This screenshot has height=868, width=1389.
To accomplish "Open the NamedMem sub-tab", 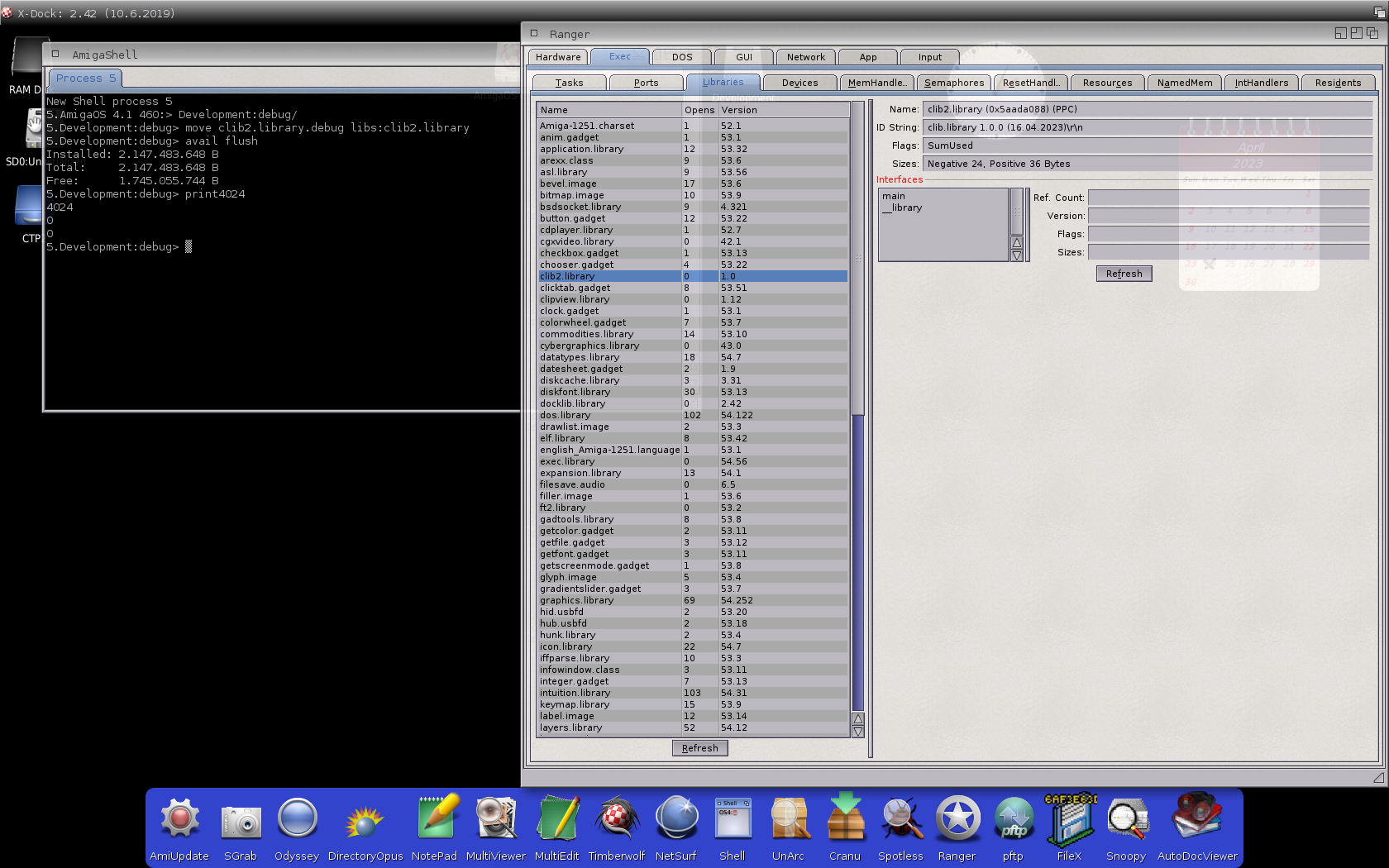I will 1184,83.
